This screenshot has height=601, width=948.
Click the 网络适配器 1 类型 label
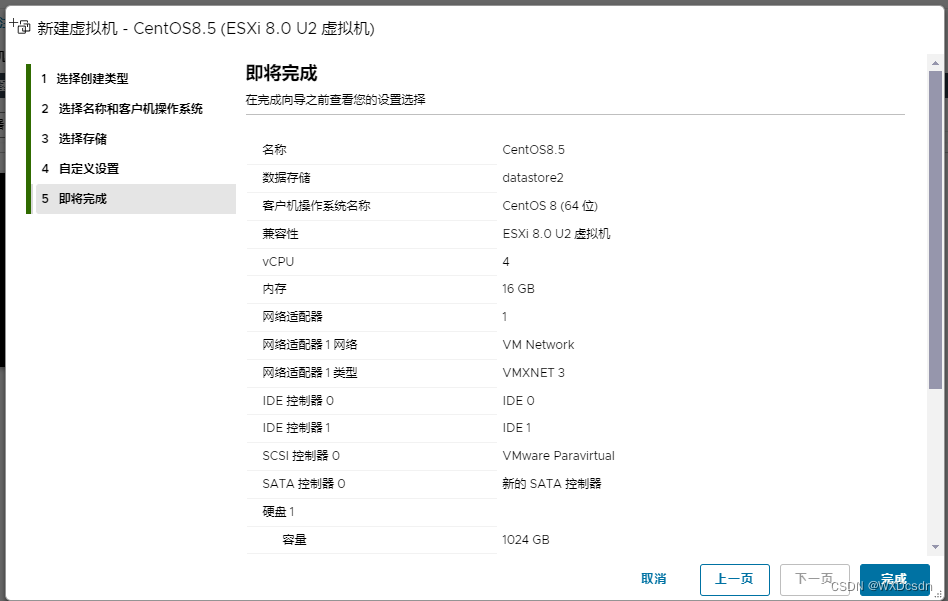[x=310, y=372]
